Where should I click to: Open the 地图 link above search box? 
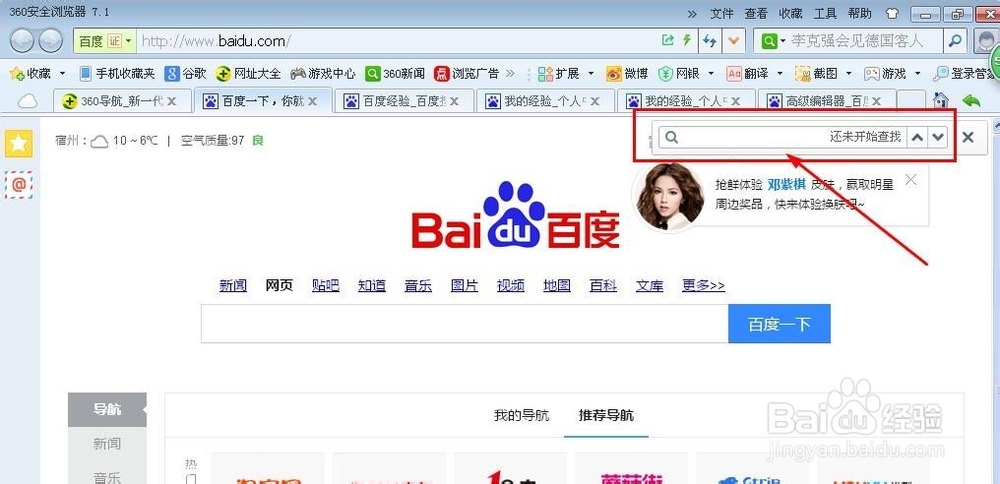coord(557,286)
